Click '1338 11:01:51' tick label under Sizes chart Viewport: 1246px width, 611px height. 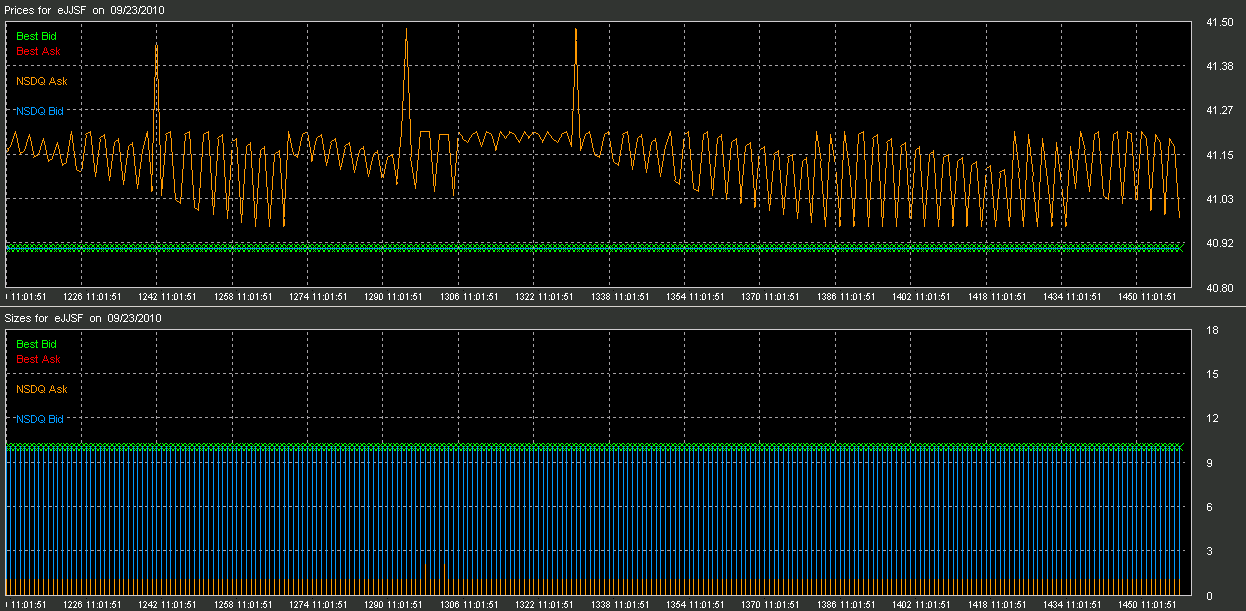(x=620, y=605)
